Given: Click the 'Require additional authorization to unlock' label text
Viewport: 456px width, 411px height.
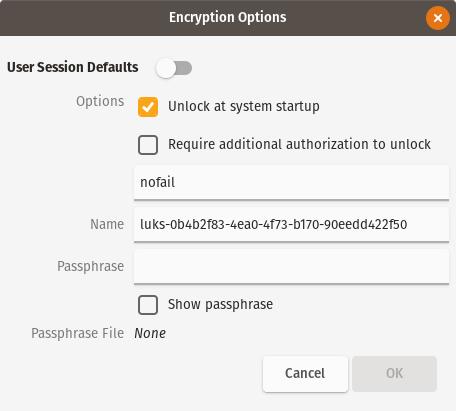Looking at the screenshot, I should pyautogui.click(x=299, y=145).
